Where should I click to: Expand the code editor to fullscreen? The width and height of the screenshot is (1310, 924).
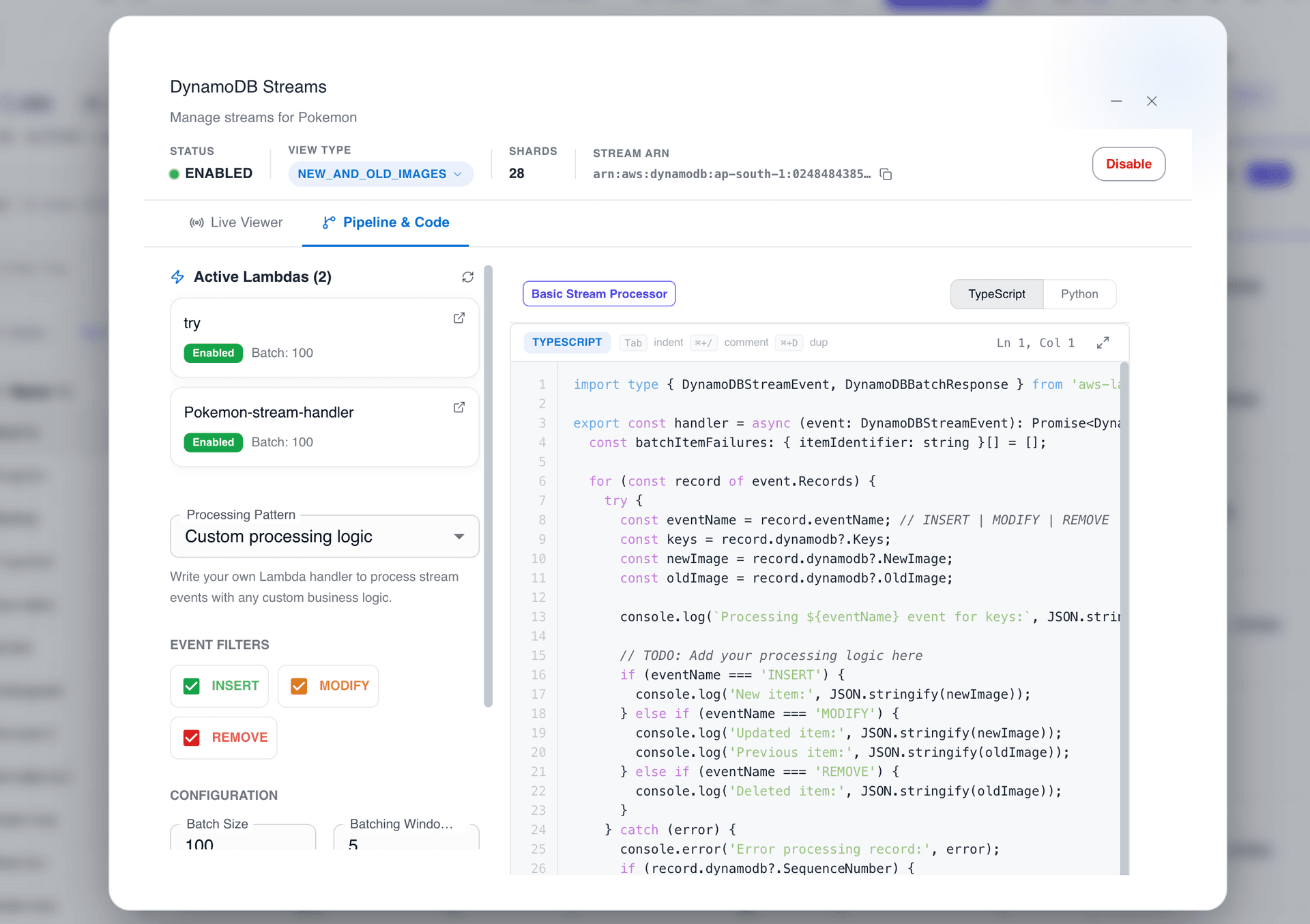[1103, 343]
